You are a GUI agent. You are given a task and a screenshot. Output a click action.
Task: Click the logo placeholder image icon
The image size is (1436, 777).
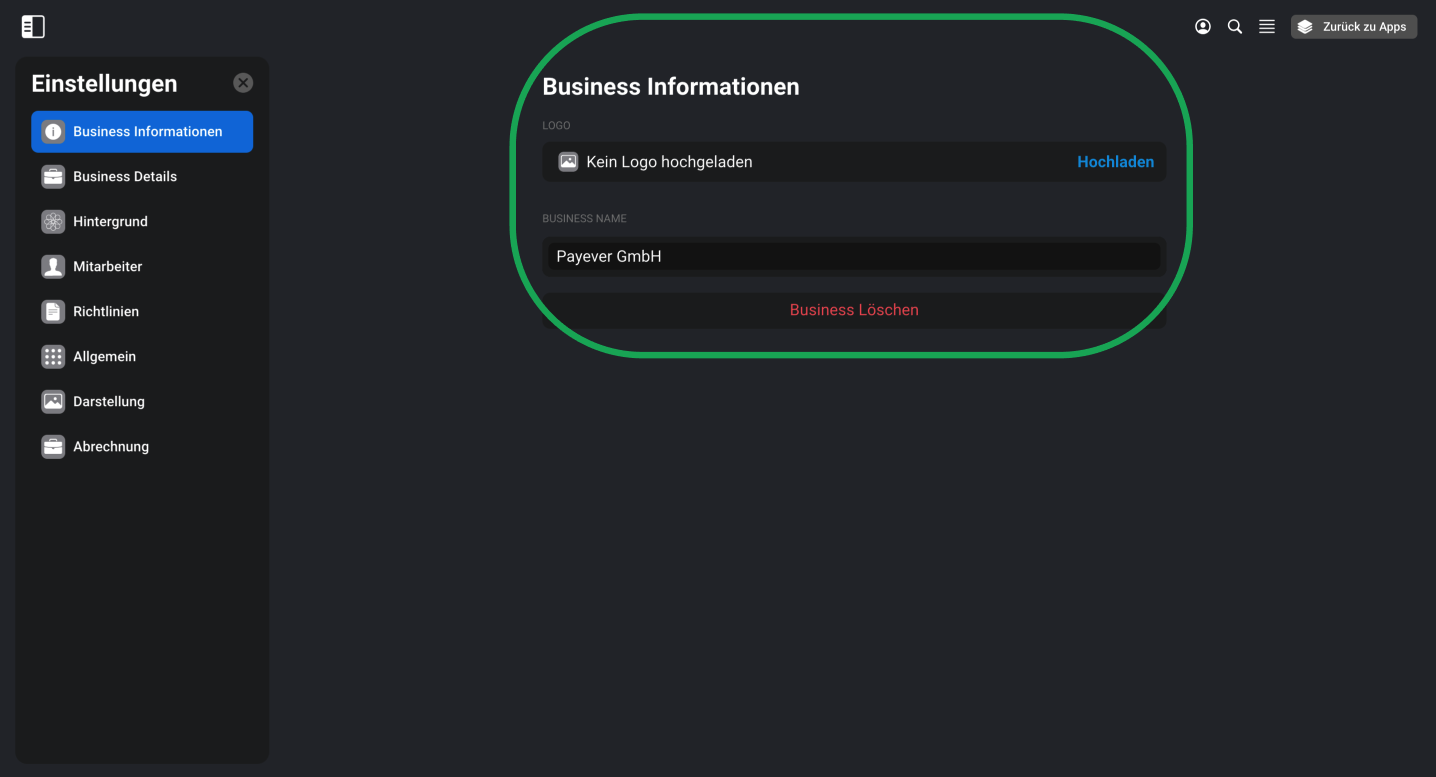coord(568,162)
